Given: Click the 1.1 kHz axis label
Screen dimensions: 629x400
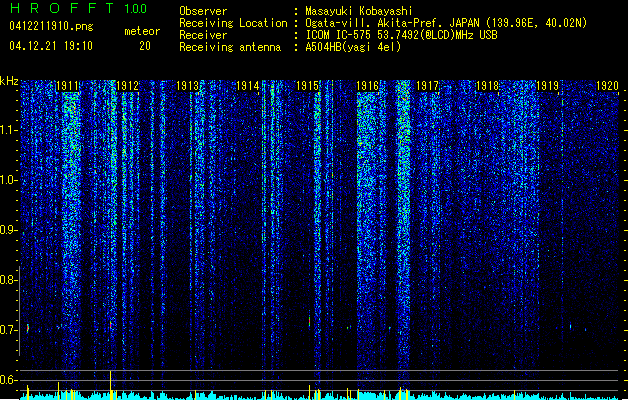Looking at the screenshot, I should (x=8, y=130).
